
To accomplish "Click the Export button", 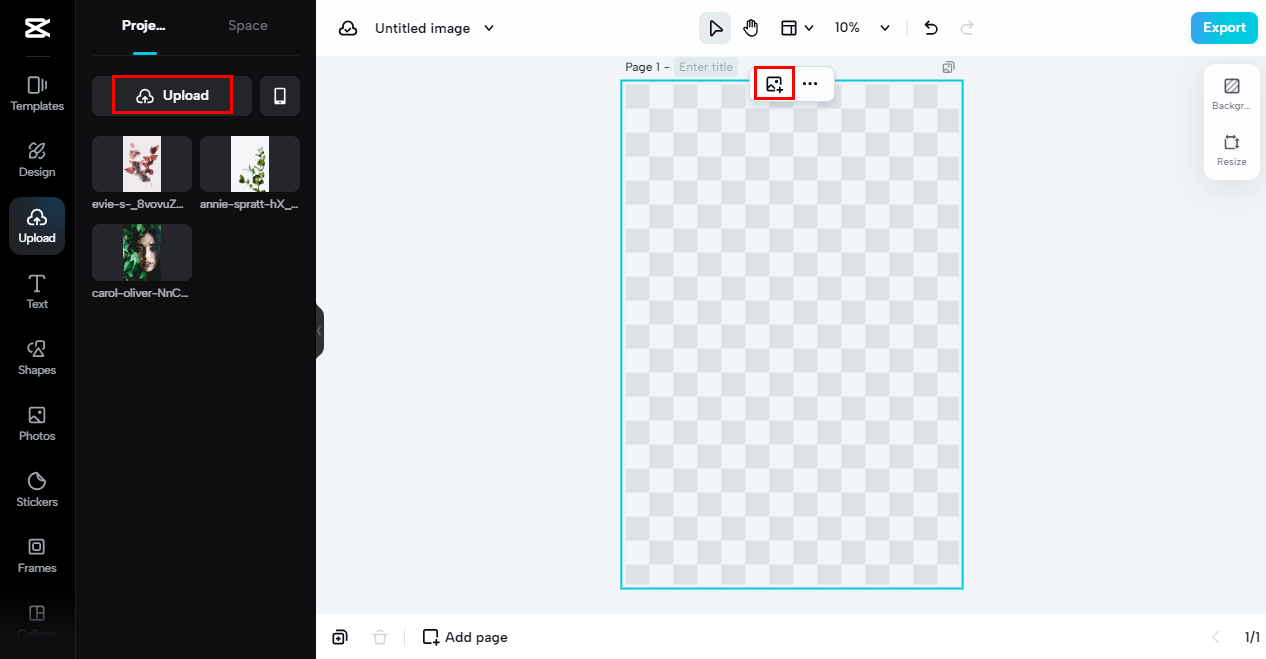I will click(1224, 28).
